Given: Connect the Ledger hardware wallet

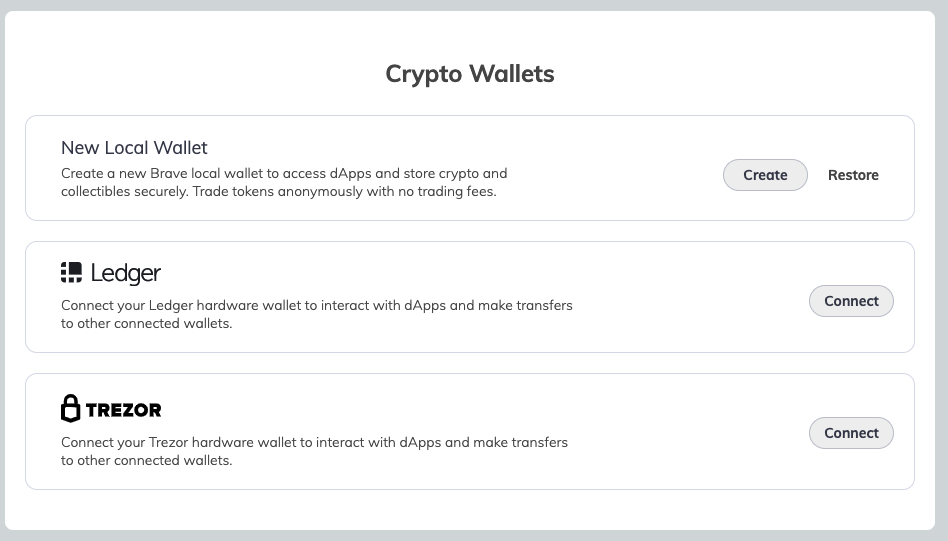Looking at the screenshot, I should coord(851,301).
